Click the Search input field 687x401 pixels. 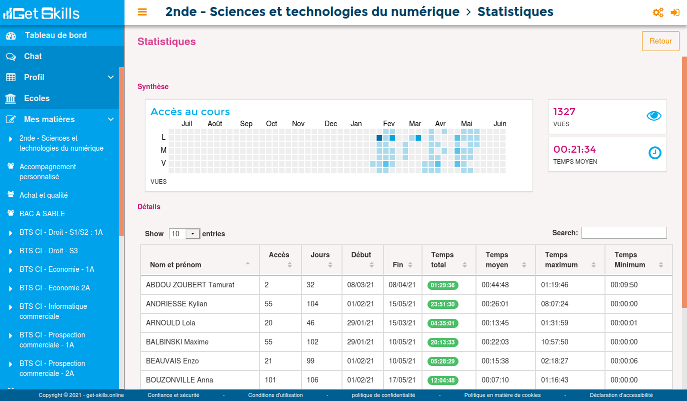[623, 232]
